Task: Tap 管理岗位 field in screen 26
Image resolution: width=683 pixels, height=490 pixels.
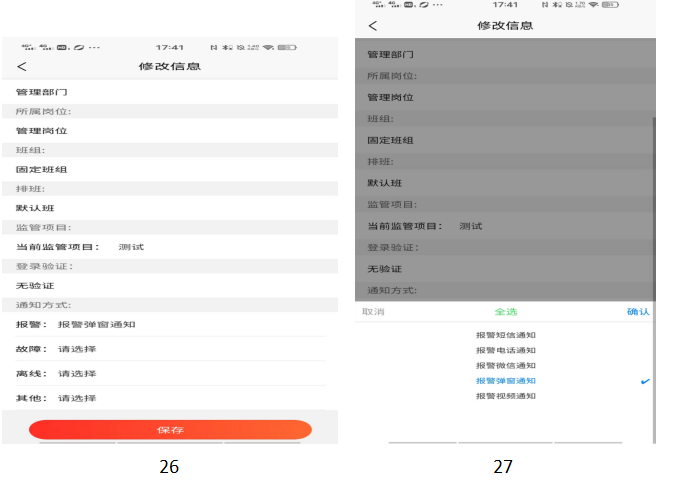Action: click(170, 131)
